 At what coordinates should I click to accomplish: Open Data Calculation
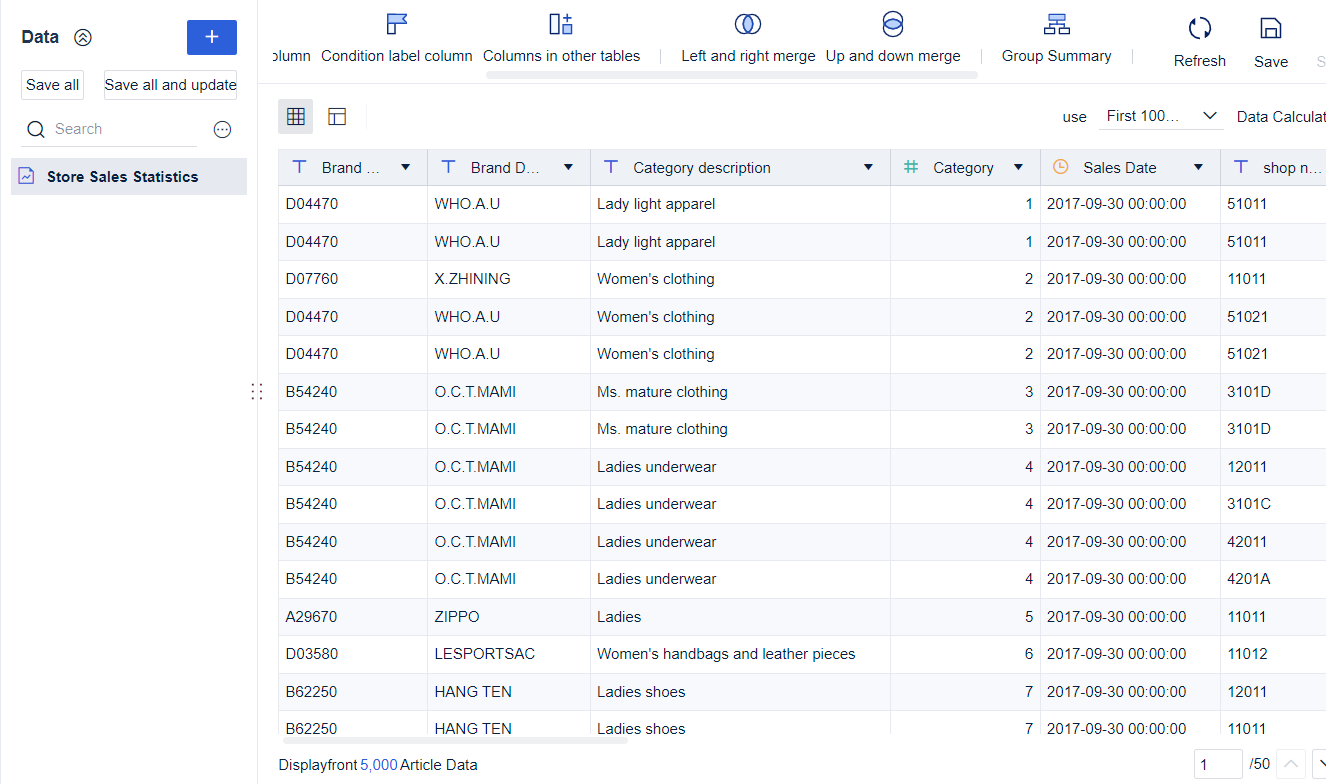1281,116
